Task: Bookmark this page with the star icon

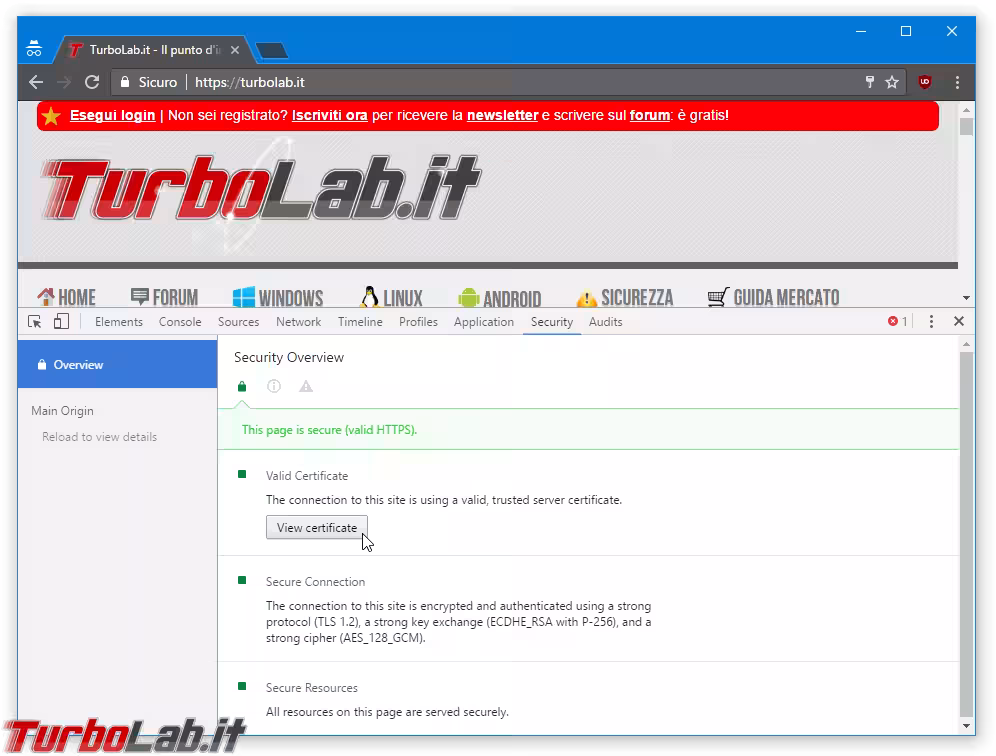Action: (892, 82)
